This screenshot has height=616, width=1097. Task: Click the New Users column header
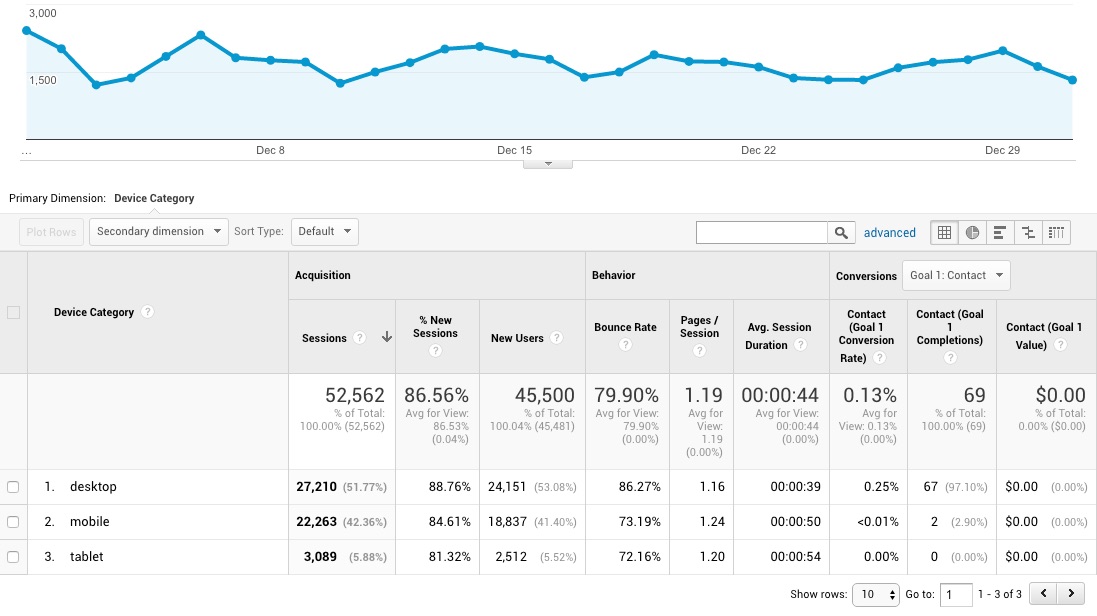pos(517,338)
